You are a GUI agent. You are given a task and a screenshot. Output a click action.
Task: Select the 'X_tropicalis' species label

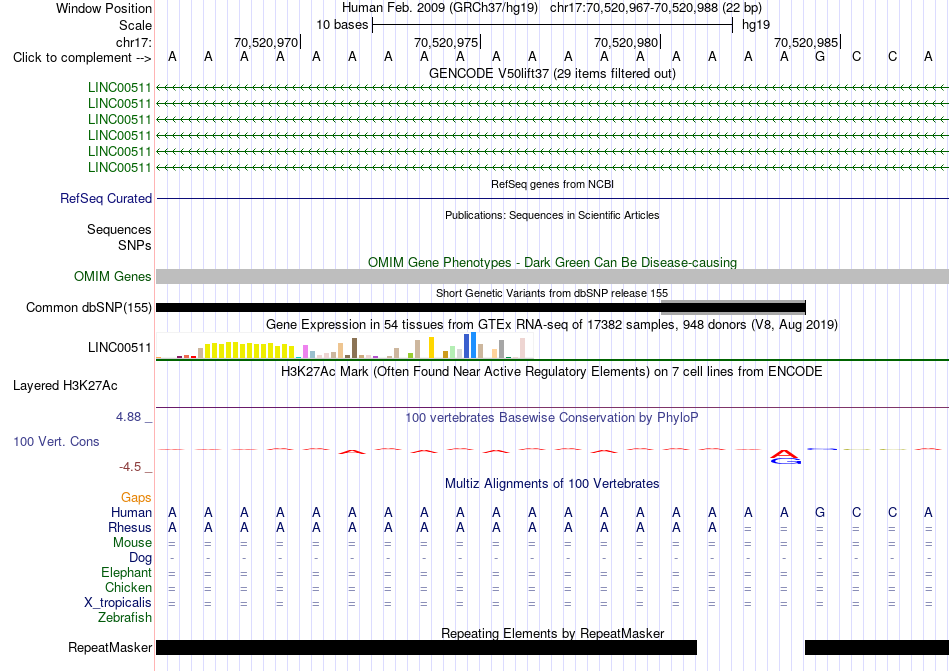tap(118, 603)
